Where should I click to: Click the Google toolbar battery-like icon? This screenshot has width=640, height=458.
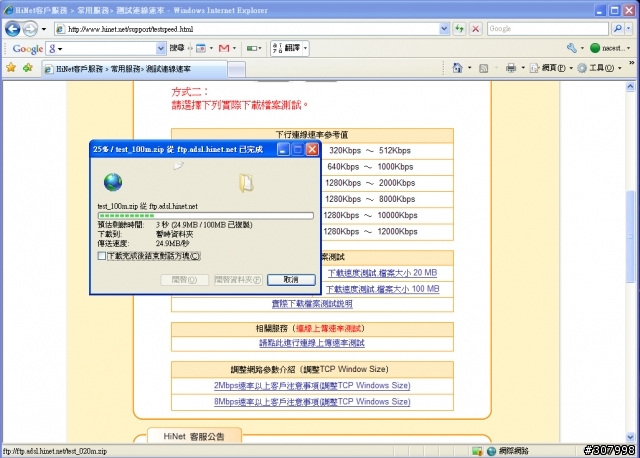(252, 48)
